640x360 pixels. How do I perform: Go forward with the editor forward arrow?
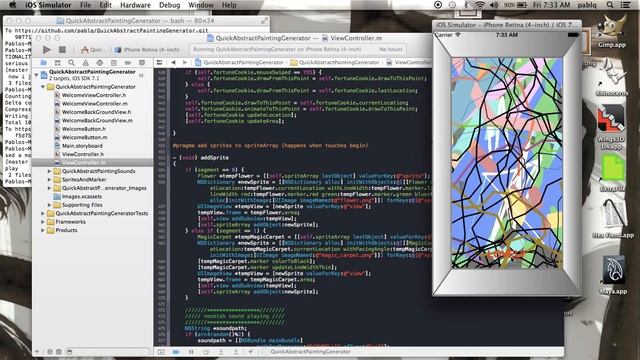tap(185, 62)
